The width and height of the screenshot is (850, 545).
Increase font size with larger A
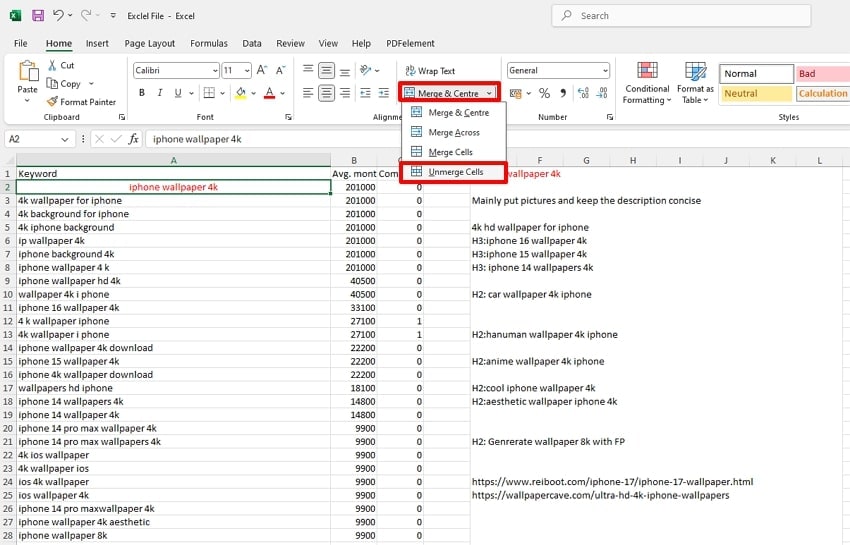[x=262, y=70]
